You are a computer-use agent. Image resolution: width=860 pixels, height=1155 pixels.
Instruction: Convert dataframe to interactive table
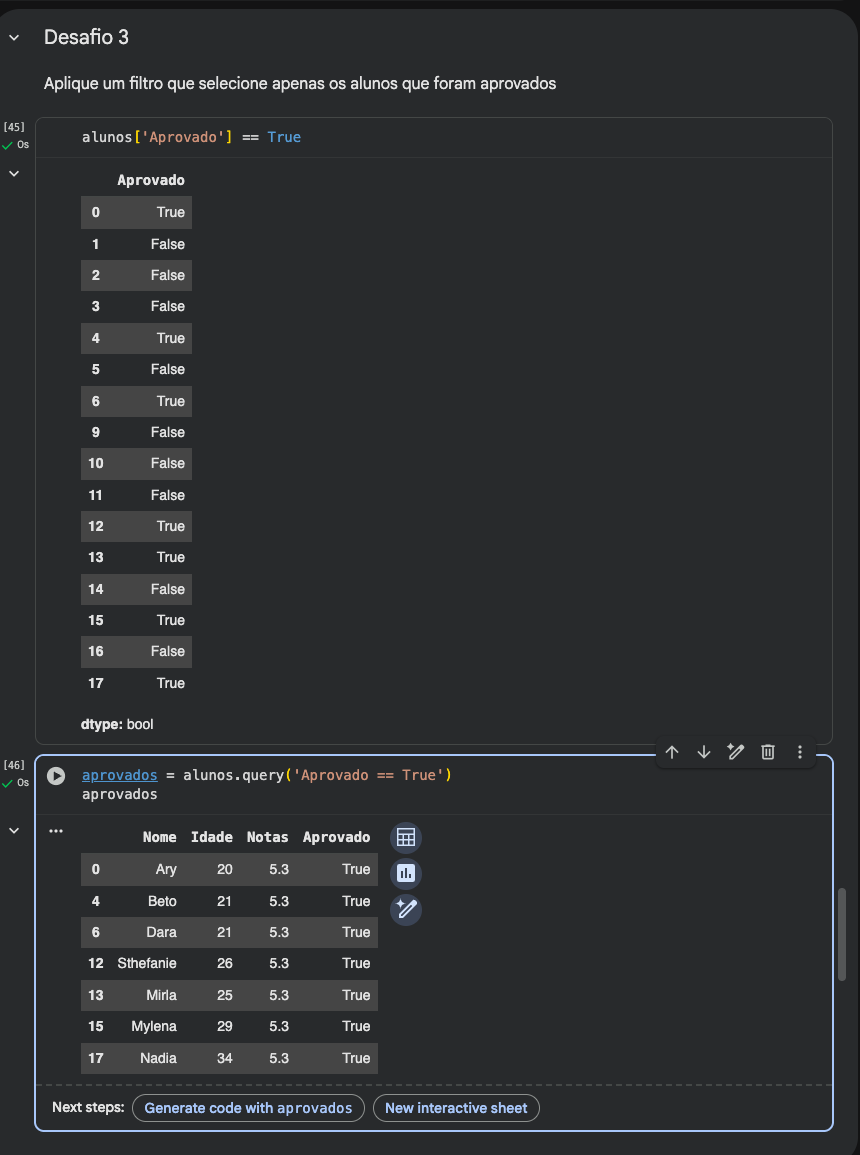click(406, 838)
